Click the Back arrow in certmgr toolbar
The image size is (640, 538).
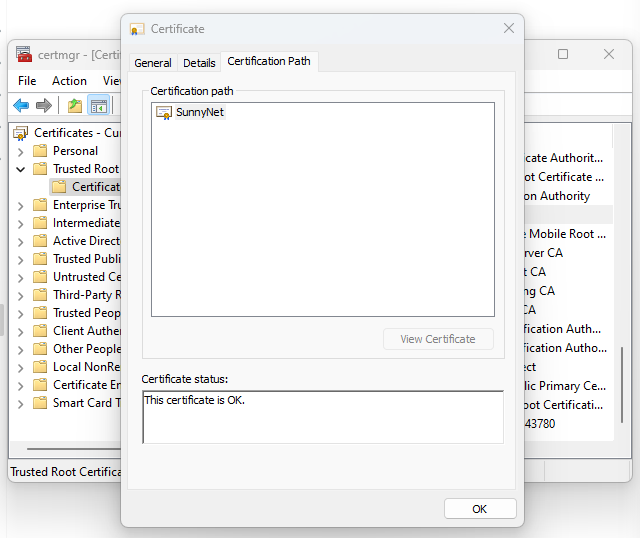pyautogui.click(x=21, y=105)
